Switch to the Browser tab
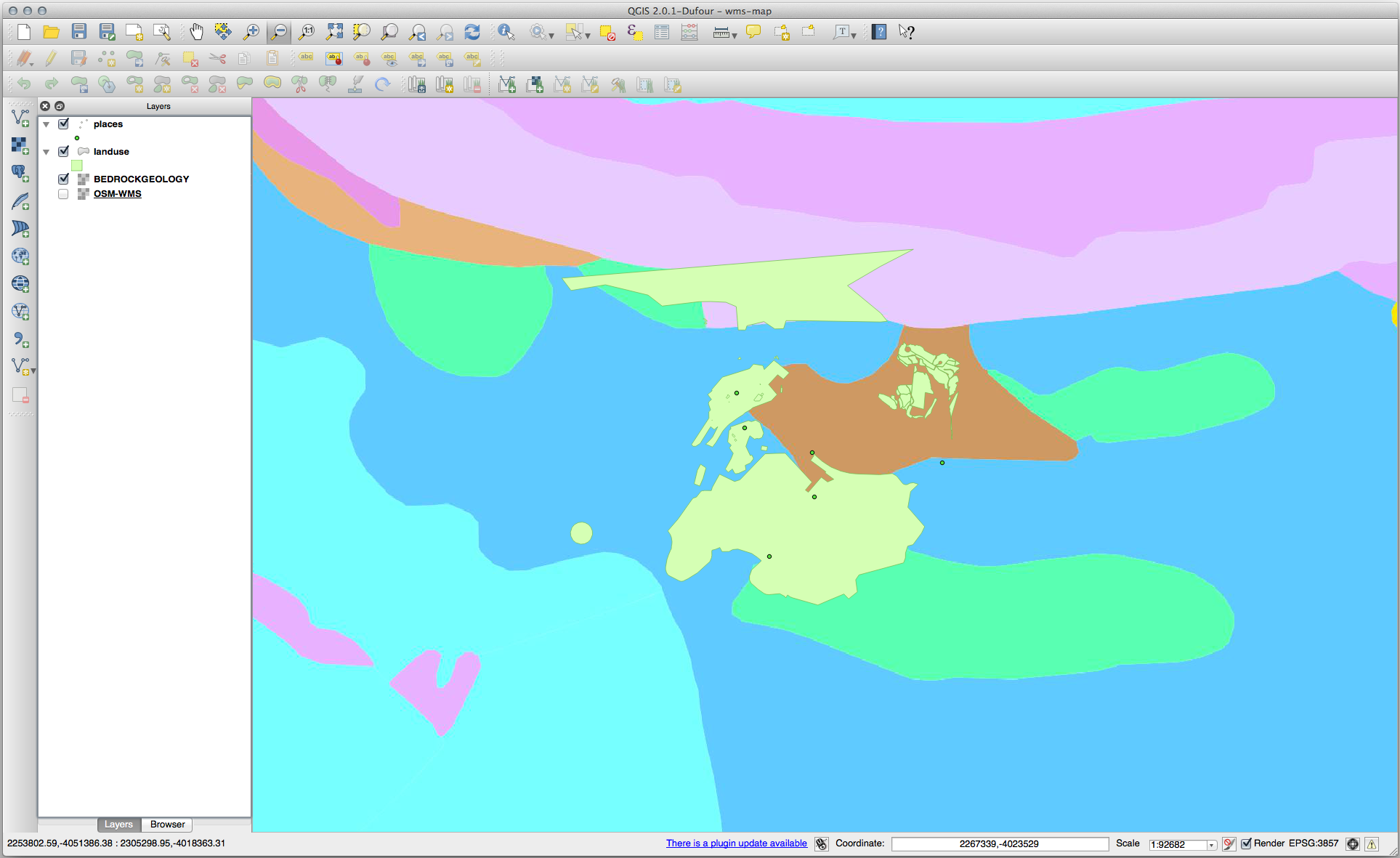The height and width of the screenshot is (858, 1400). point(166,824)
